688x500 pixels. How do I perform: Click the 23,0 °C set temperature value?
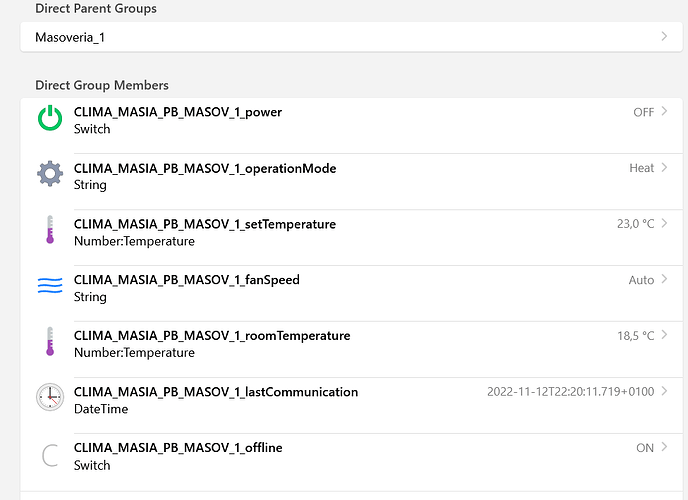(635, 224)
